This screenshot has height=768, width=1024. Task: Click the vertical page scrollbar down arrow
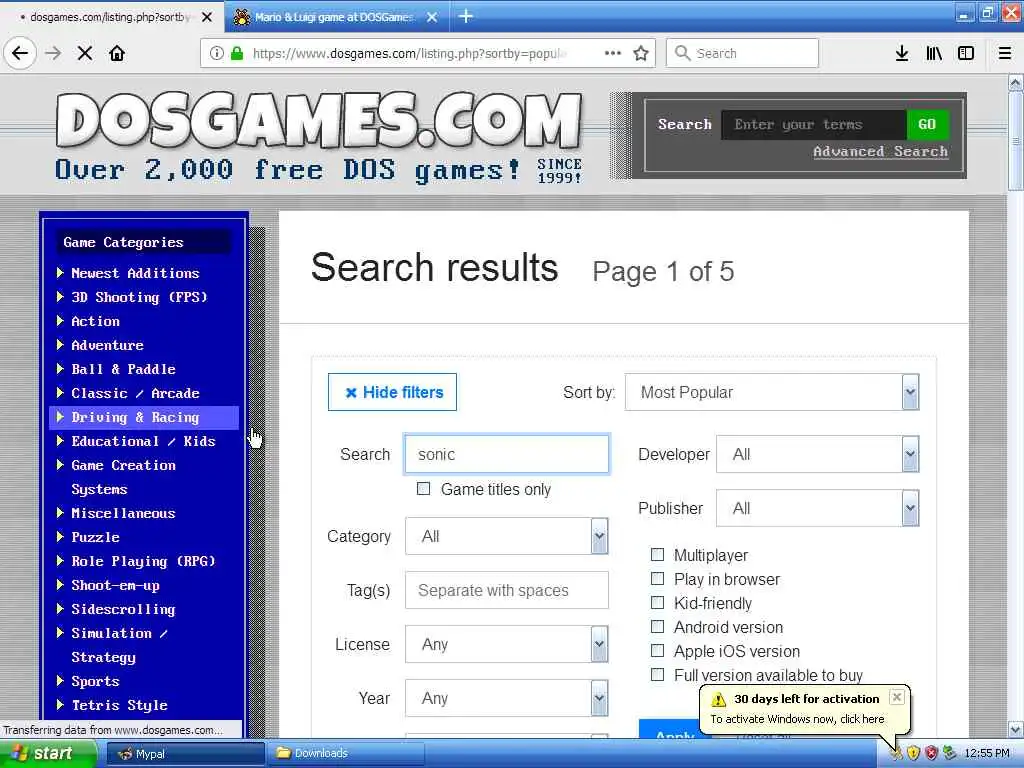(1016, 729)
